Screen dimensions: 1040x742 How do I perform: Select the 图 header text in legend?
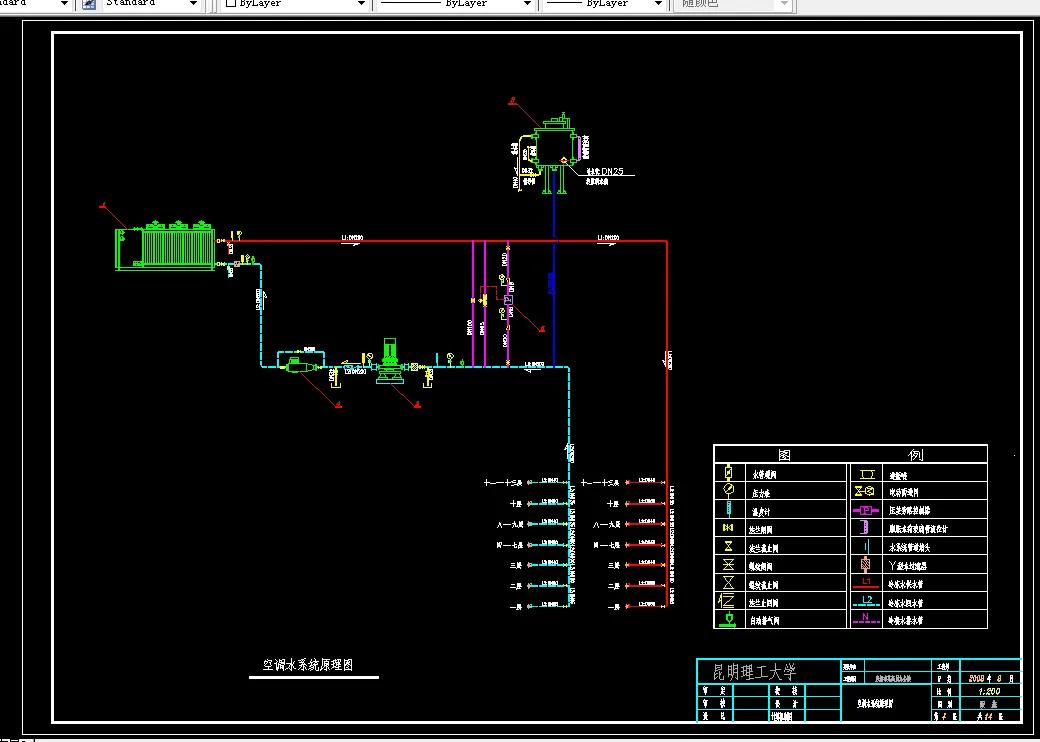coord(784,455)
